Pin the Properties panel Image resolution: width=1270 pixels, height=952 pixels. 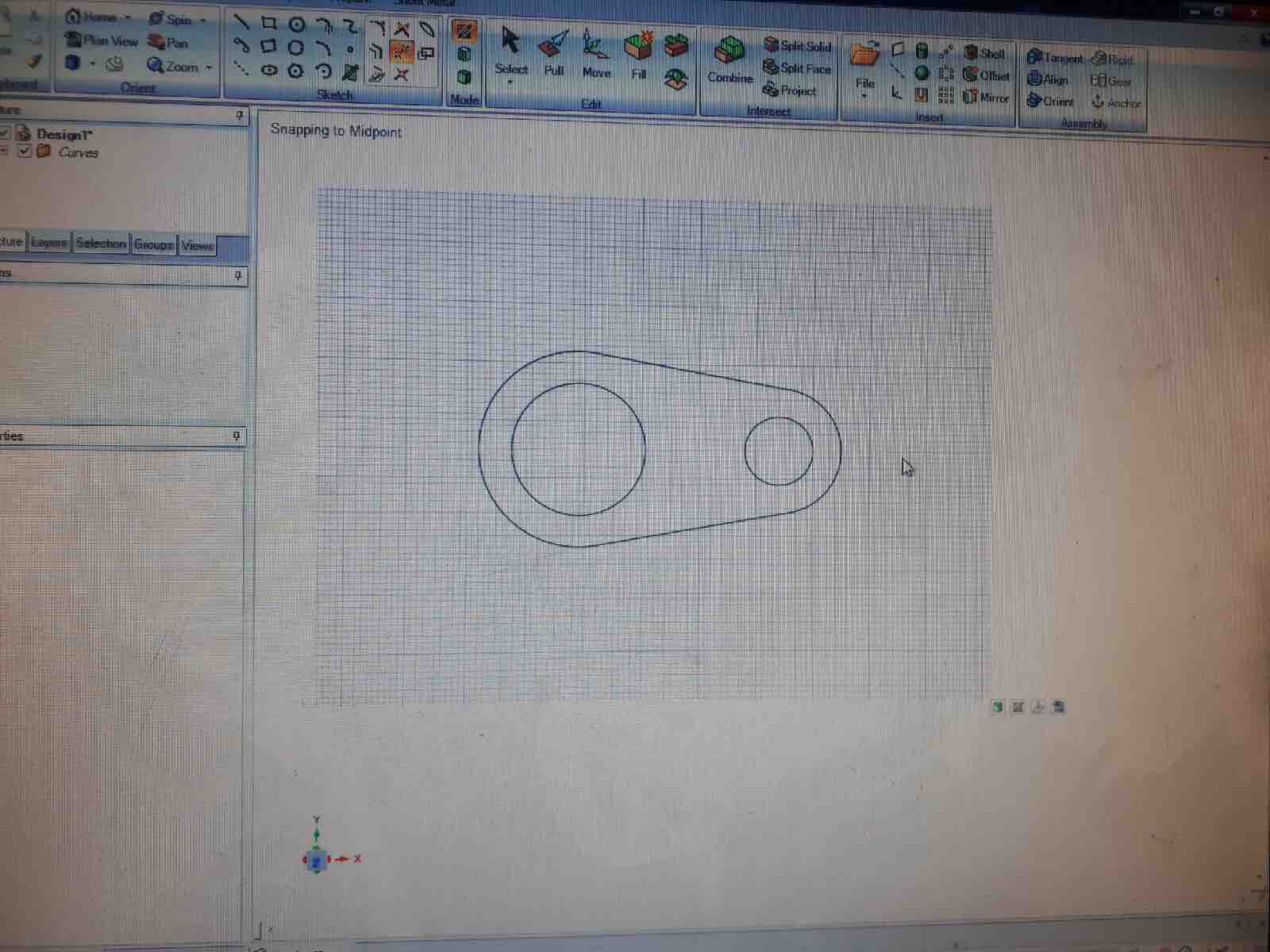(x=237, y=436)
